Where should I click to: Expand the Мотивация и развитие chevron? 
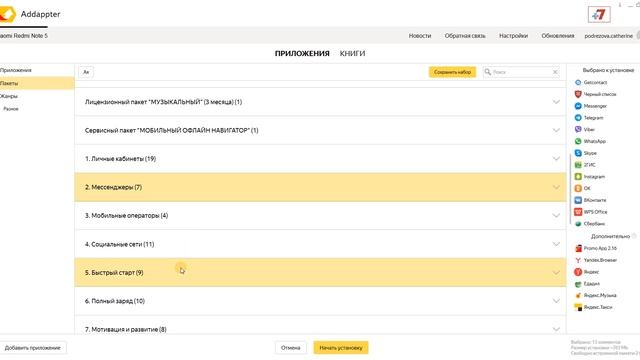pos(556,329)
